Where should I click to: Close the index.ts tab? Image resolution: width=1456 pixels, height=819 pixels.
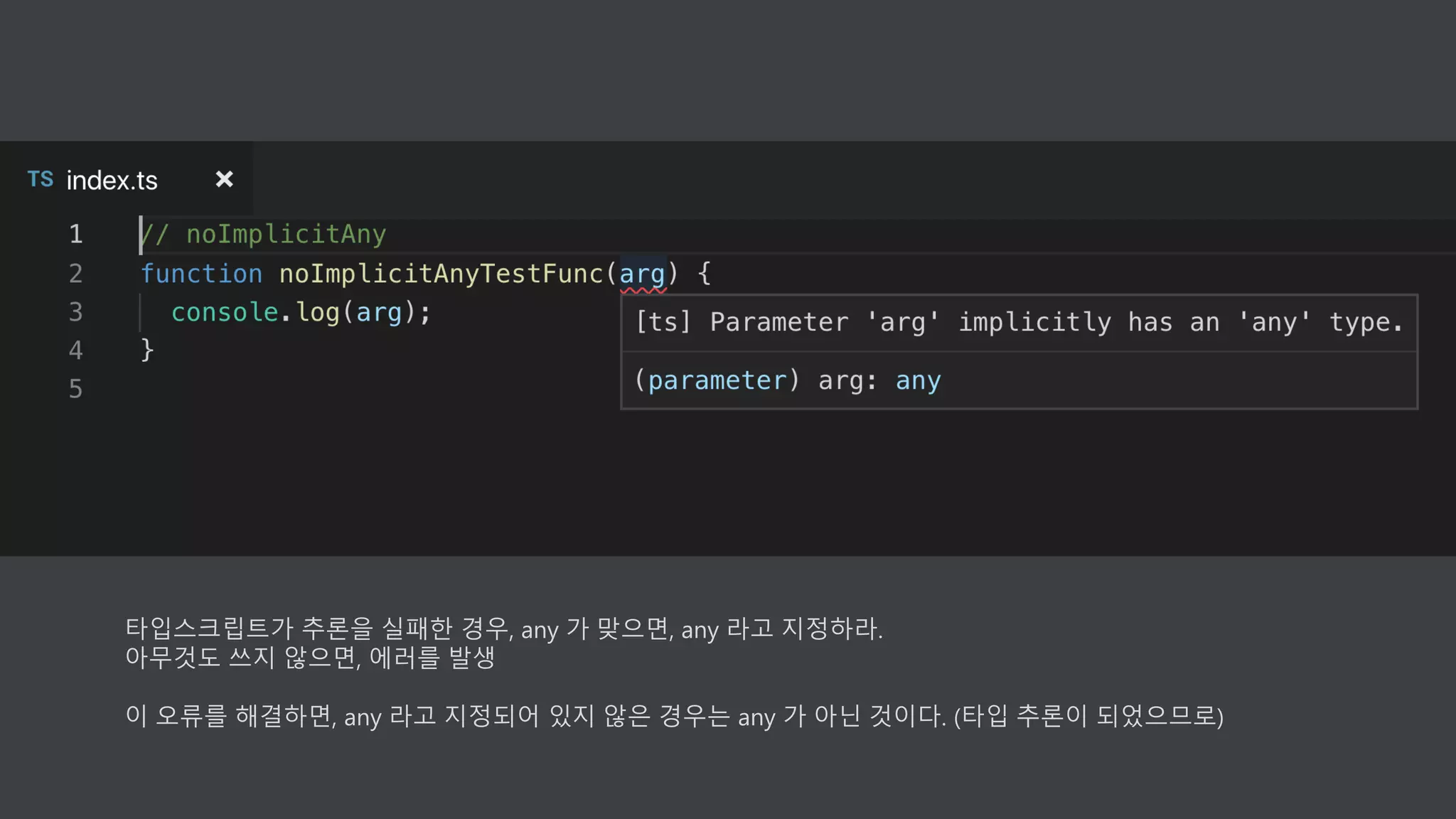point(224,179)
